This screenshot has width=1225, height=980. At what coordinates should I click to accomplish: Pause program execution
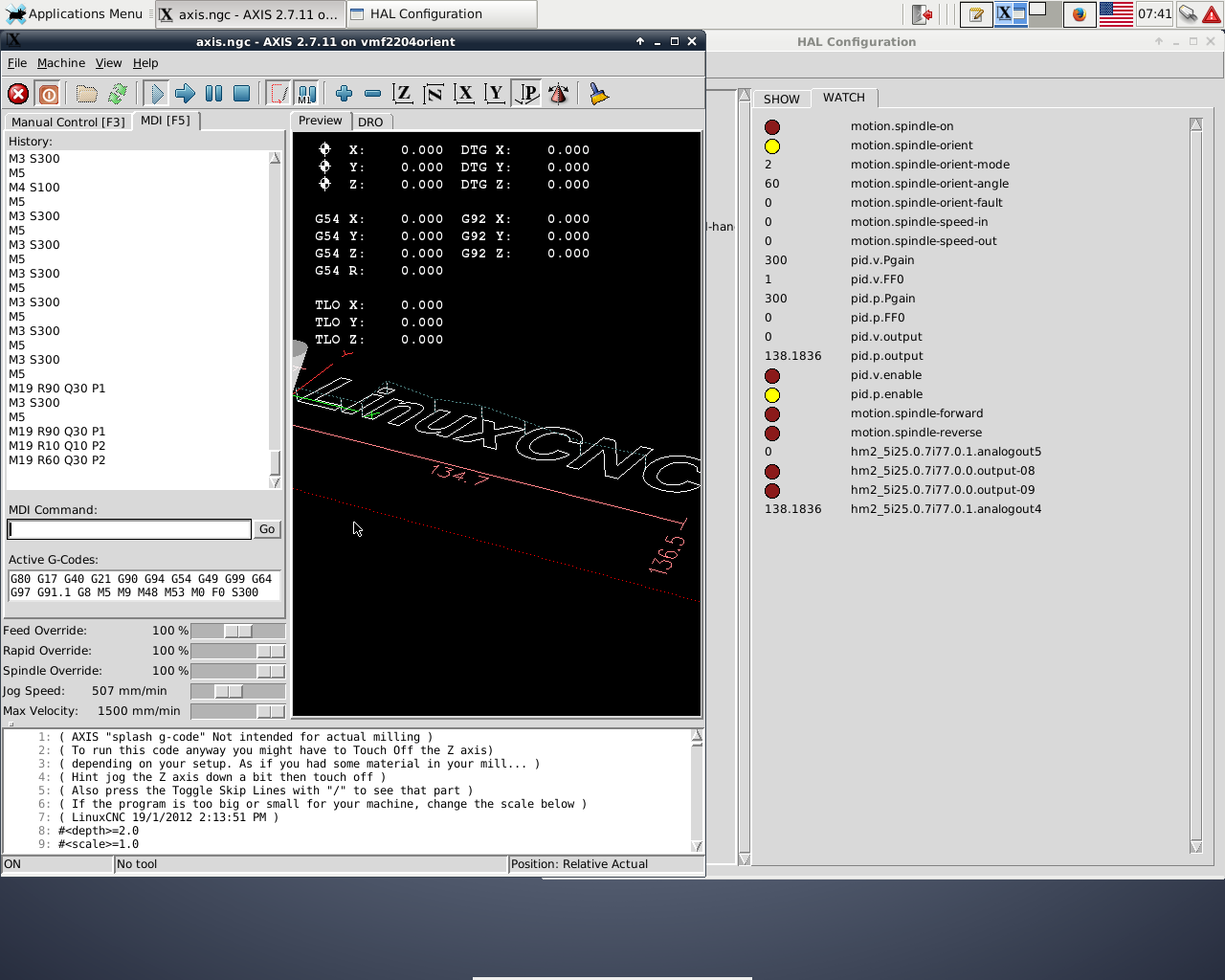coord(213,94)
